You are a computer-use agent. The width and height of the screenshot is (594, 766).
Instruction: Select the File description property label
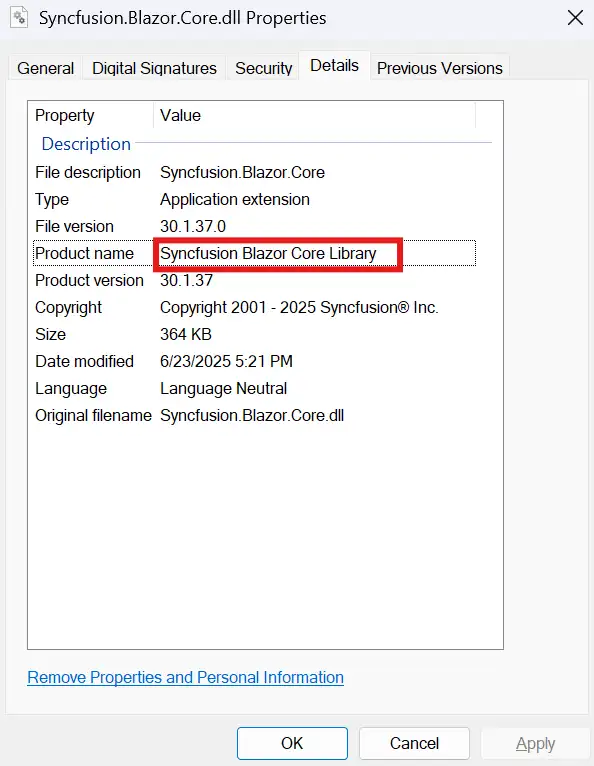[88, 172]
